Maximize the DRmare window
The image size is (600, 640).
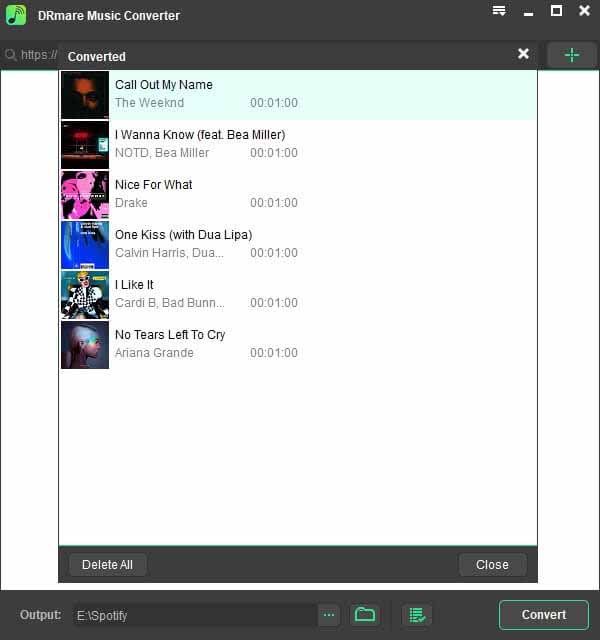pos(556,11)
